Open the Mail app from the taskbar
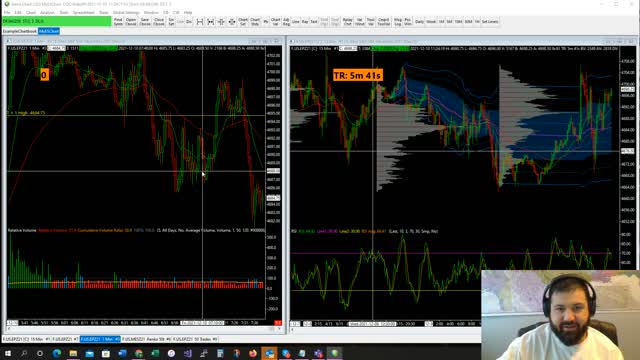Screen dimensions: 640x360 coord(89,353)
